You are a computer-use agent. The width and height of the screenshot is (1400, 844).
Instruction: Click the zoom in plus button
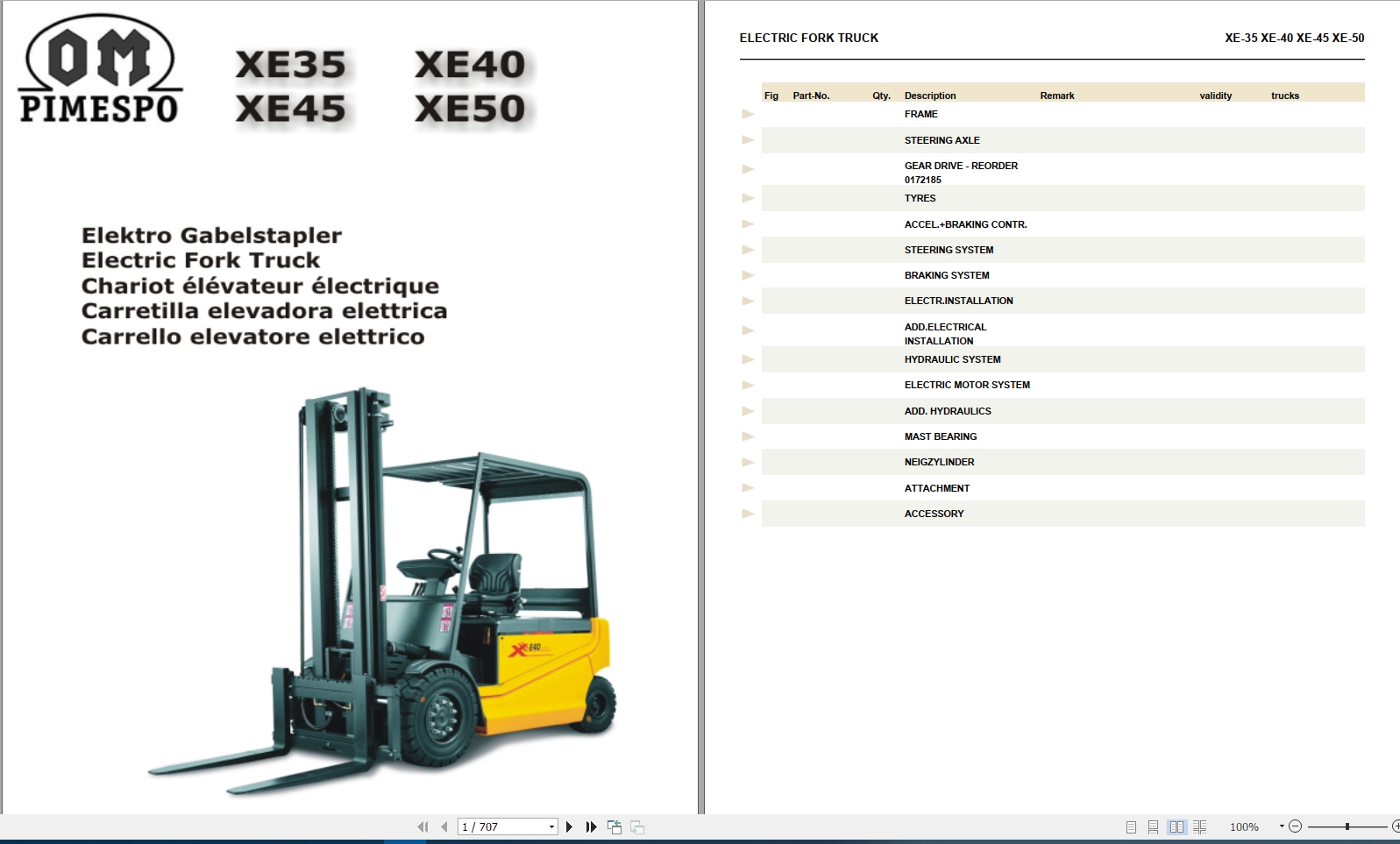coord(1395,826)
